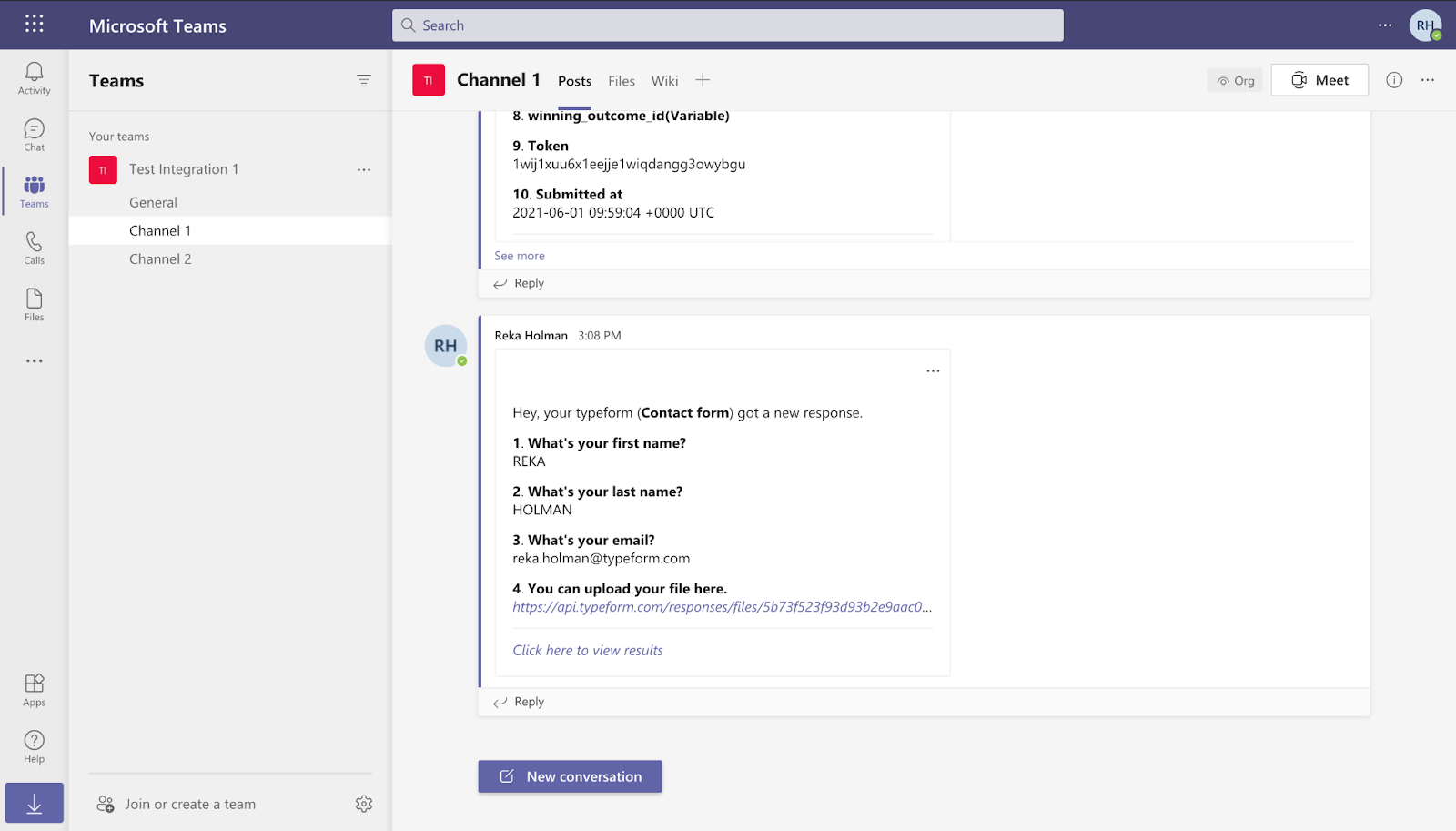Open the Activity bell icon
Viewport: 1456px width, 831px height.
(x=34, y=78)
